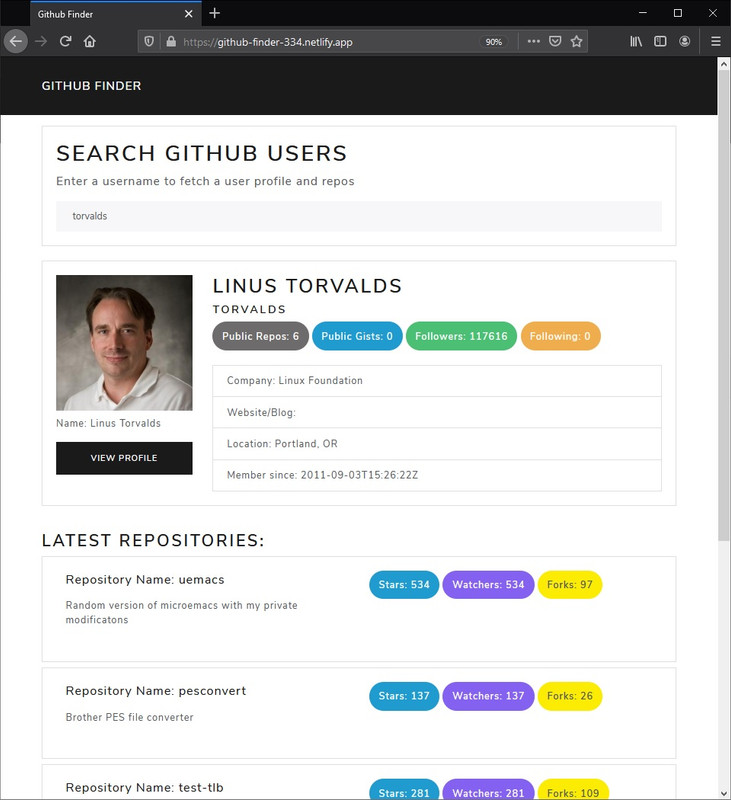The height and width of the screenshot is (800, 731).
Task: Click the uemacs Stars: 534 badge
Action: tap(404, 585)
